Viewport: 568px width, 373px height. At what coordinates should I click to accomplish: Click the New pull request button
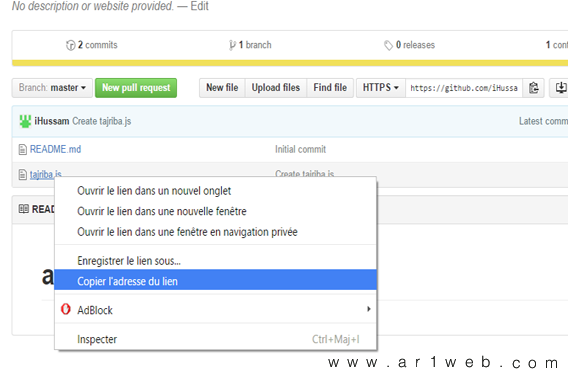coord(136,88)
